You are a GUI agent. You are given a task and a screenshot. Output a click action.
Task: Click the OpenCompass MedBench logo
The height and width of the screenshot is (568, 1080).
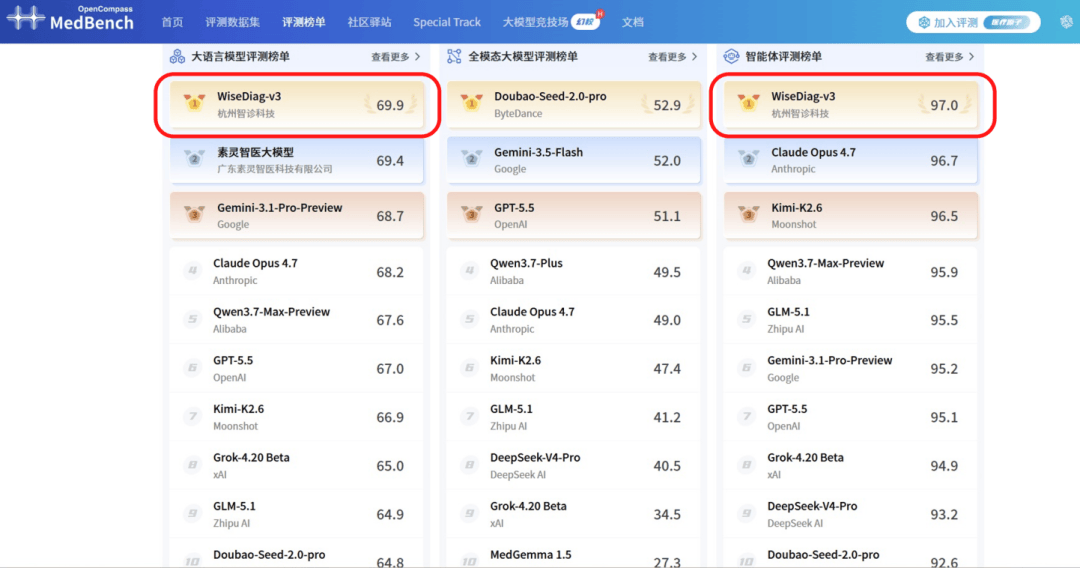pyautogui.click(x=70, y=19)
